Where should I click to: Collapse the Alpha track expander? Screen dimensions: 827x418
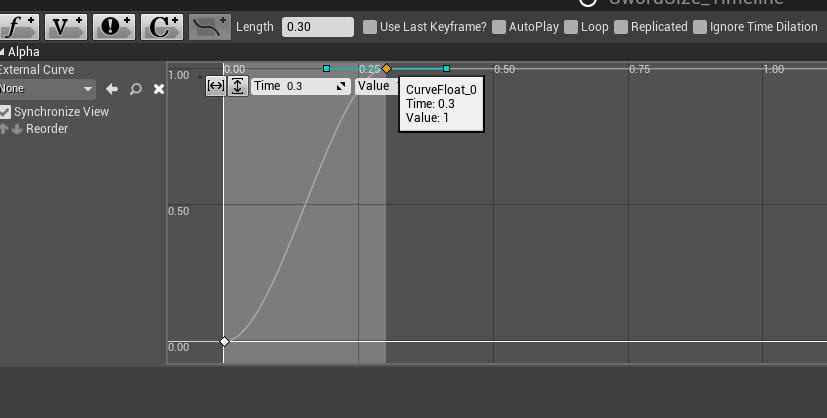click(x=3, y=51)
